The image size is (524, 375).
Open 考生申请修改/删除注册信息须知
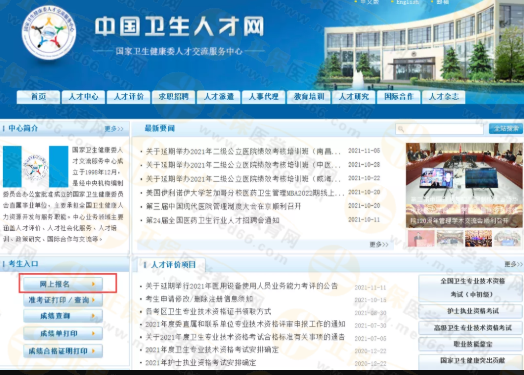click(199, 299)
